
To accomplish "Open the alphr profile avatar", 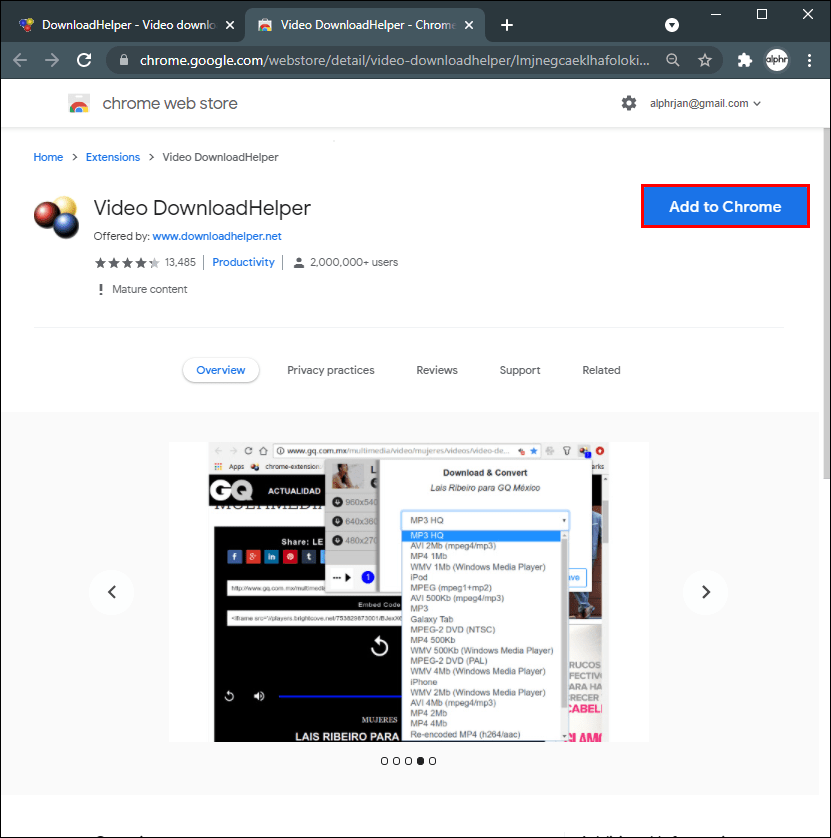I will tap(776, 60).
